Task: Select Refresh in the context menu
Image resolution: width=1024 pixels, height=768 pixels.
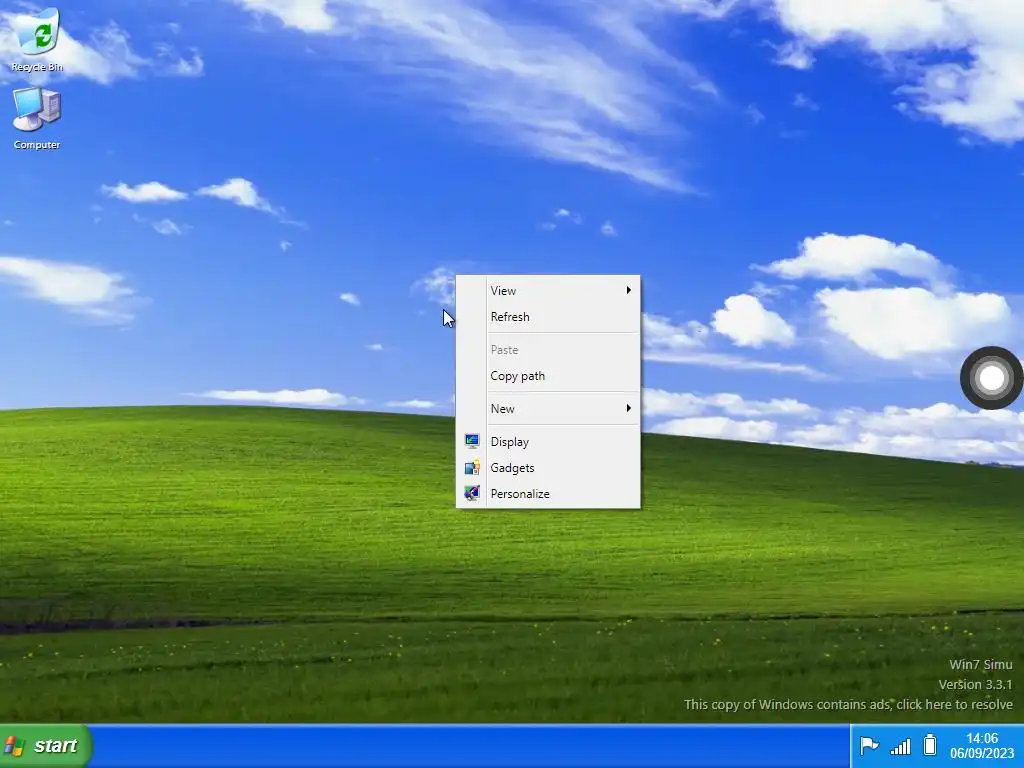Action: (x=548, y=317)
